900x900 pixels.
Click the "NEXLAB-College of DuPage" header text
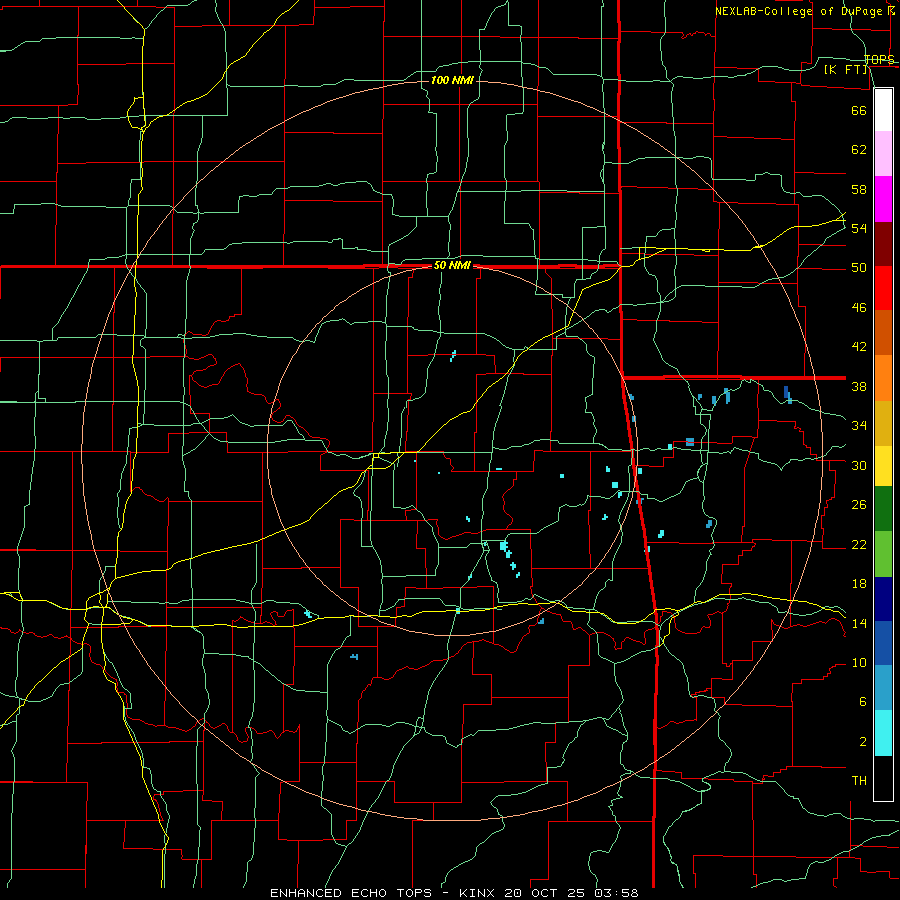[x=799, y=11]
